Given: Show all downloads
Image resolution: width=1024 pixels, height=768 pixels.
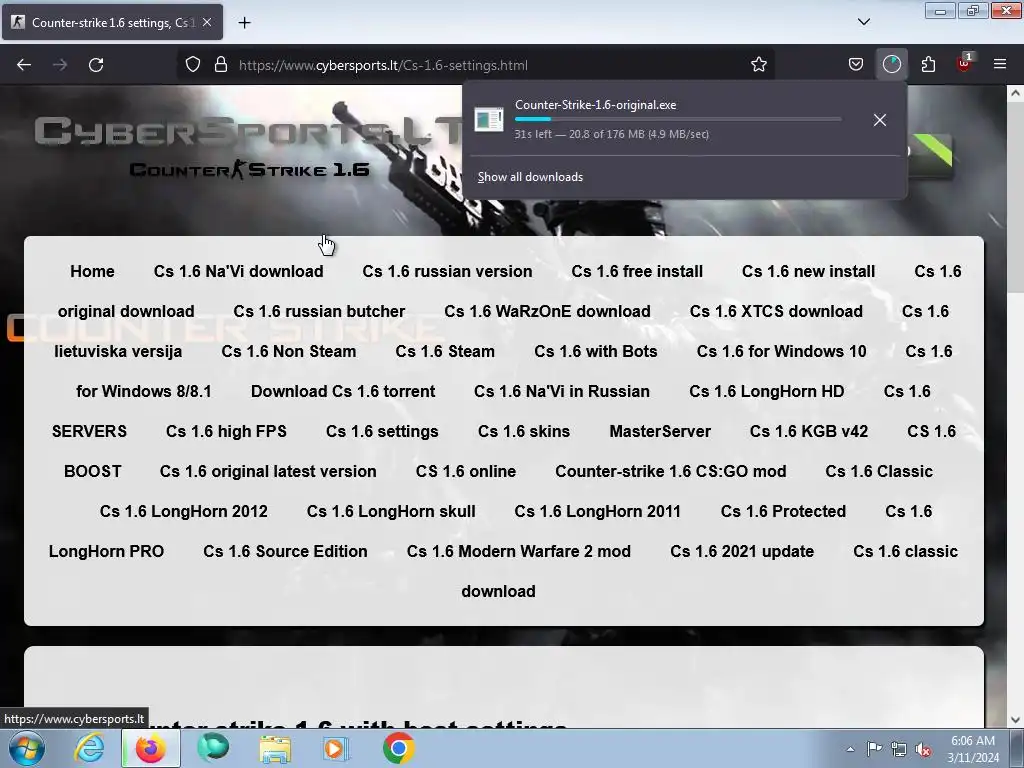Looking at the screenshot, I should (530, 177).
